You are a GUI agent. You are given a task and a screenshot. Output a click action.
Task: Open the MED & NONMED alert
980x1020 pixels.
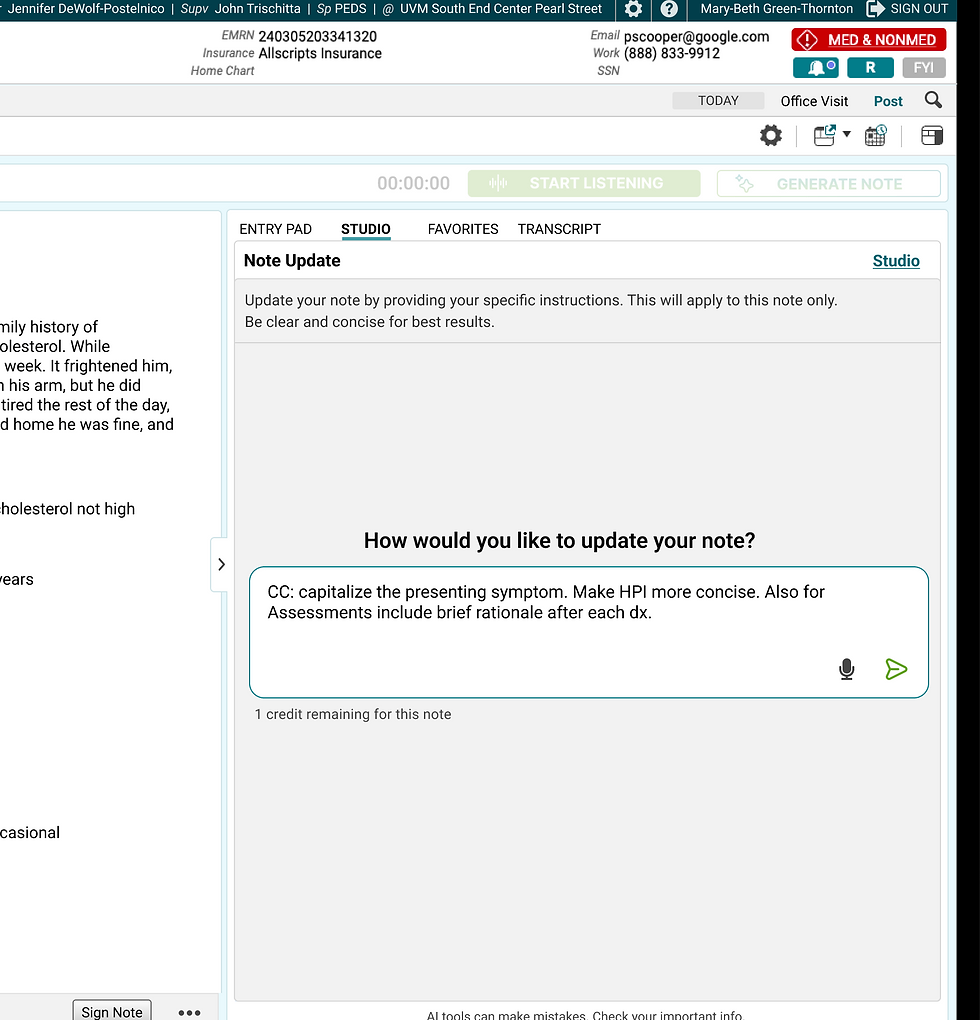[868, 40]
